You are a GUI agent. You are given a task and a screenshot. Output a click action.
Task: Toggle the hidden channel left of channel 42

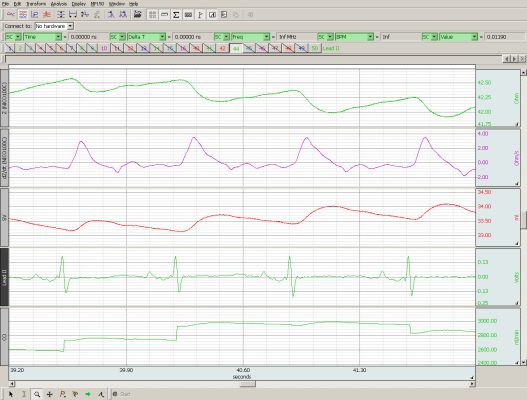[x=209, y=48]
